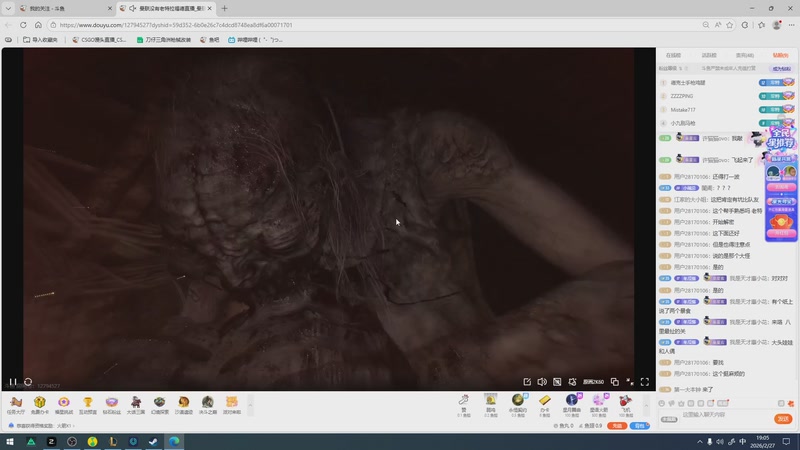Switch to the third leaderboard tab with (48)
Screen dimensions: 800x450
click(745, 55)
